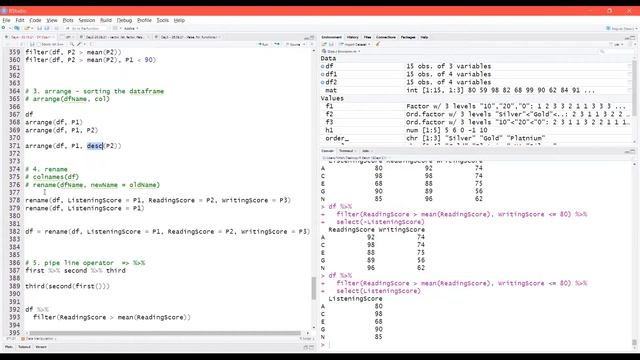Click the Re-run previous code icon
640x360 pixels.
pyautogui.click(x=277, y=44)
